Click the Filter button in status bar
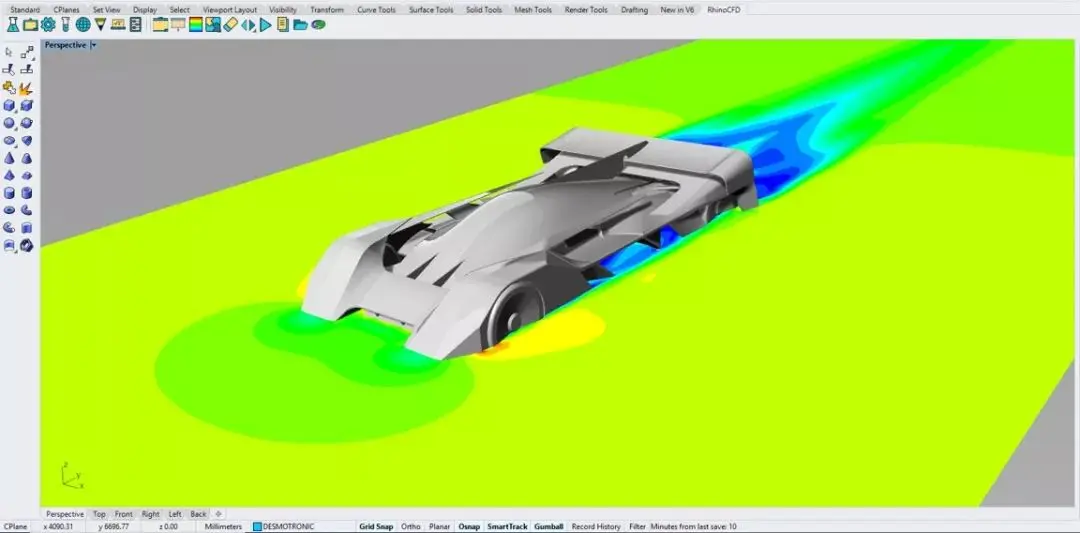 [x=637, y=527]
